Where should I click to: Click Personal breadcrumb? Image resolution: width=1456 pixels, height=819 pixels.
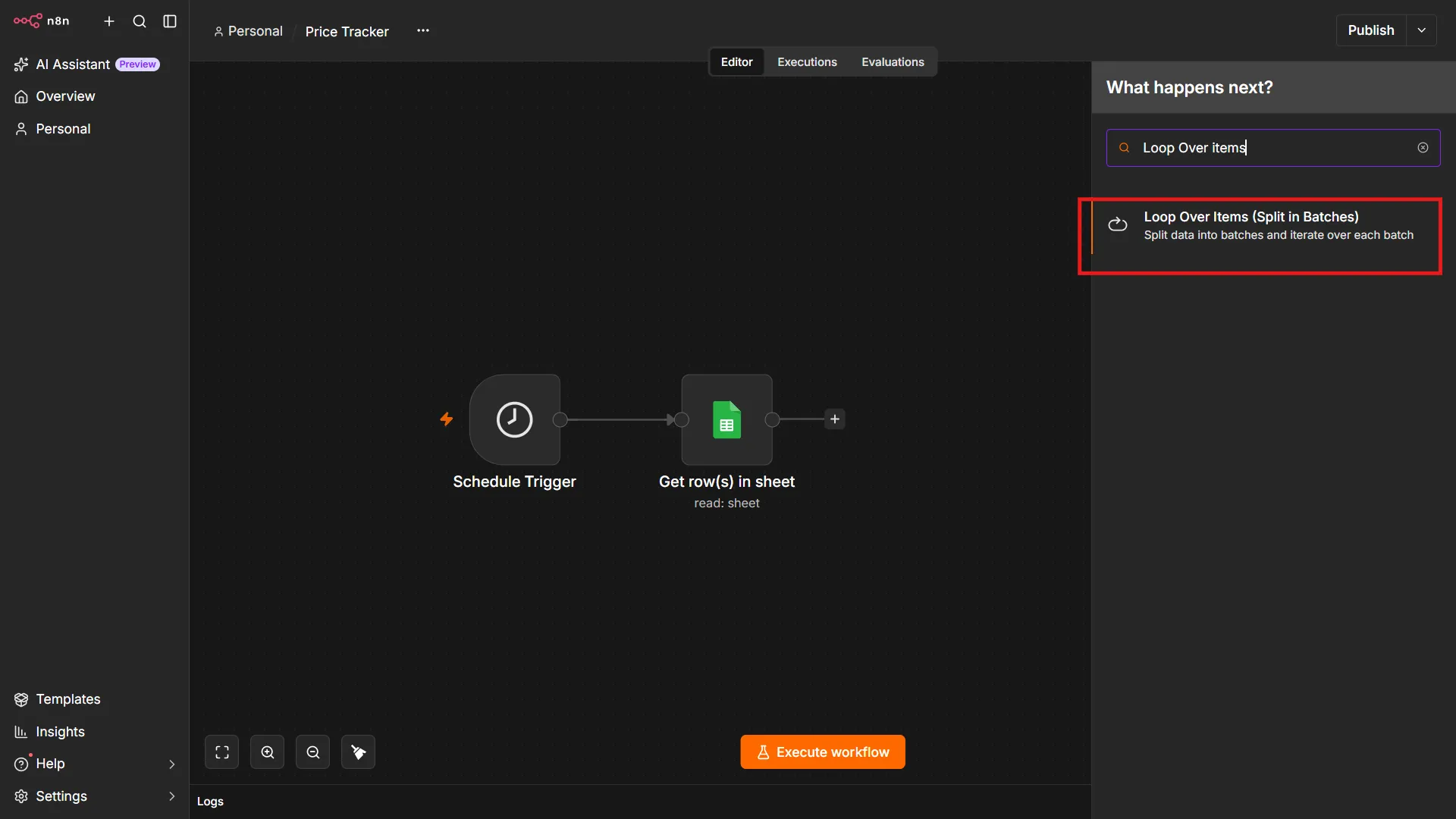248,31
